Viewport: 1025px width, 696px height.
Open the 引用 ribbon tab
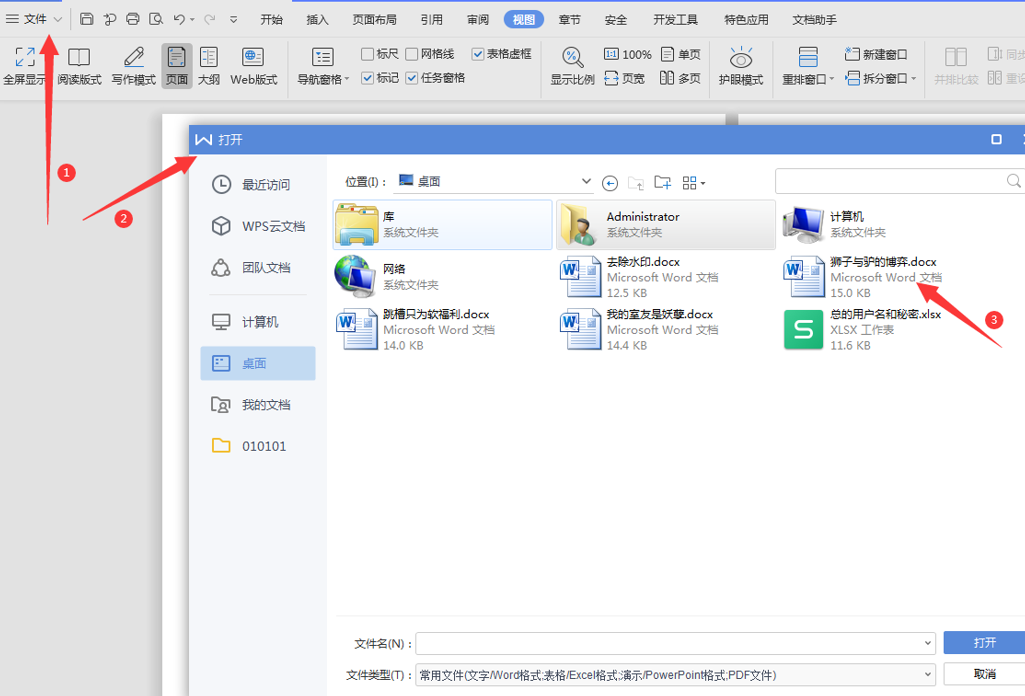[x=431, y=20]
